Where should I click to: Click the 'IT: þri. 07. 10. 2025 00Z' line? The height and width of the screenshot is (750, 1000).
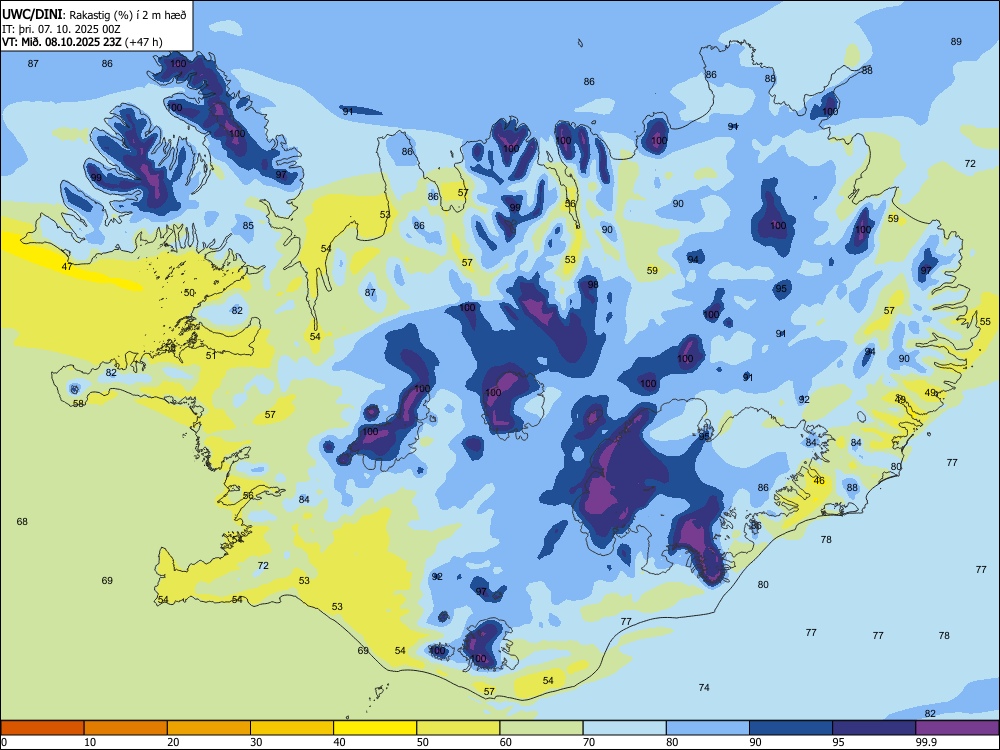pos(61,29)
